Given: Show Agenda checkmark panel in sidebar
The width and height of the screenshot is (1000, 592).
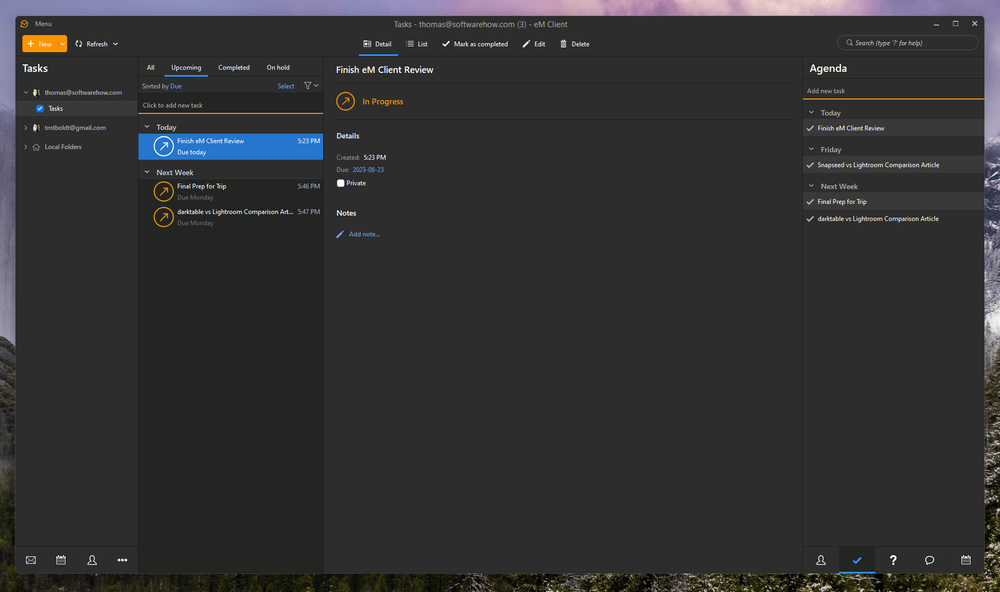Looking at the screenshot, I should [857, 560].
